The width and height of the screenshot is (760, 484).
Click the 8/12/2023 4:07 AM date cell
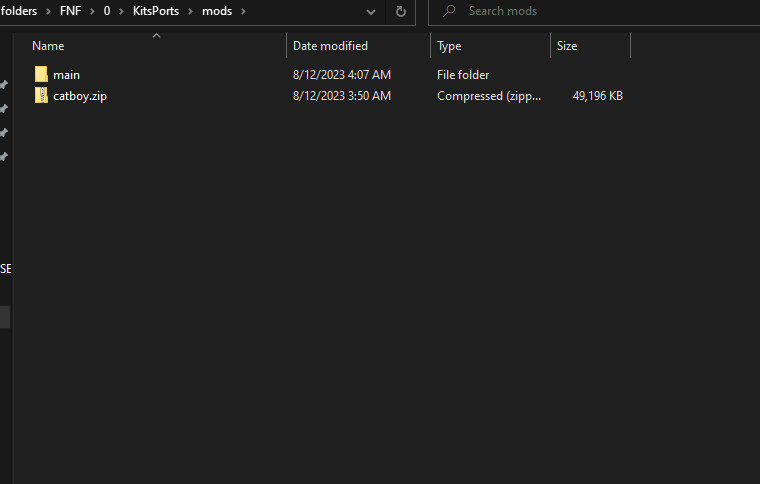[x=342, y=75]
